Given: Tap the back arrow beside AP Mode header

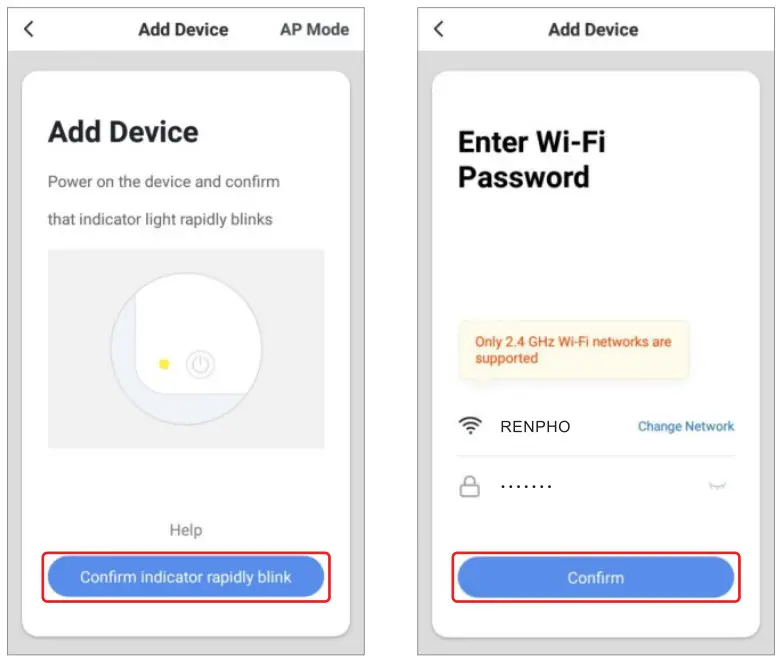Looking at the screenshot, I should 28,29.
